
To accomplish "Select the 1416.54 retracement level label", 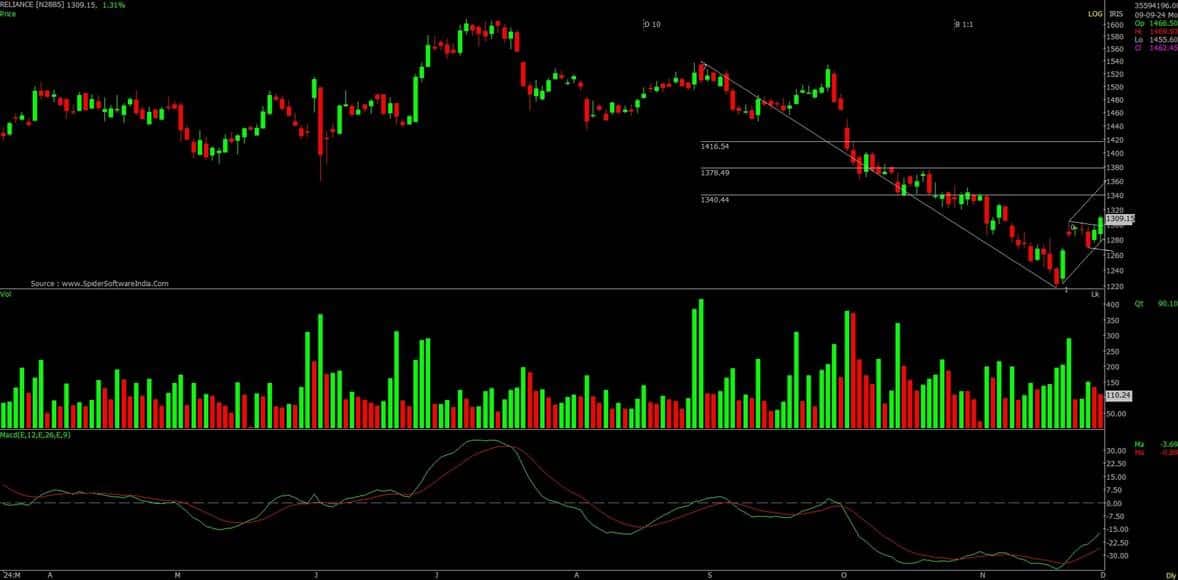I will click(x=718, y=146).
